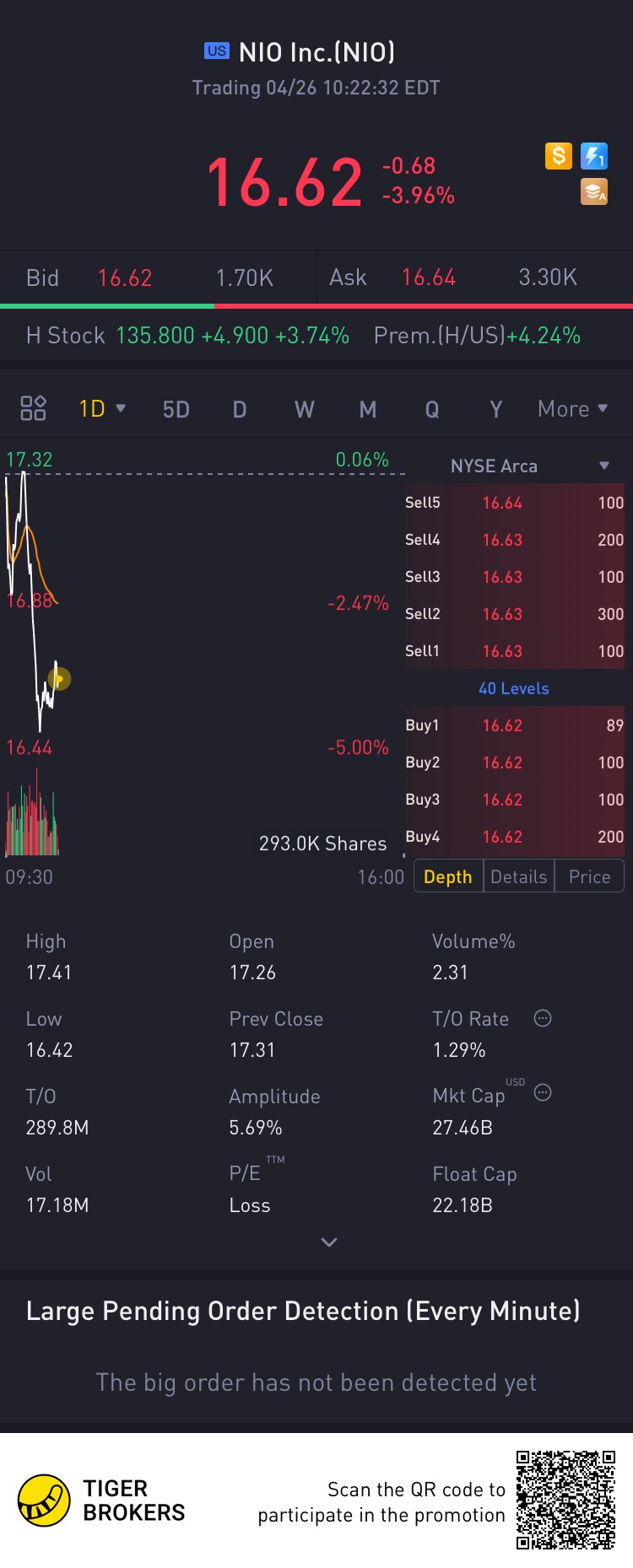Viewport: 633px width, 1568px height.
Task: Switch to the 5D chart tab
Action: tap(176, 410)
